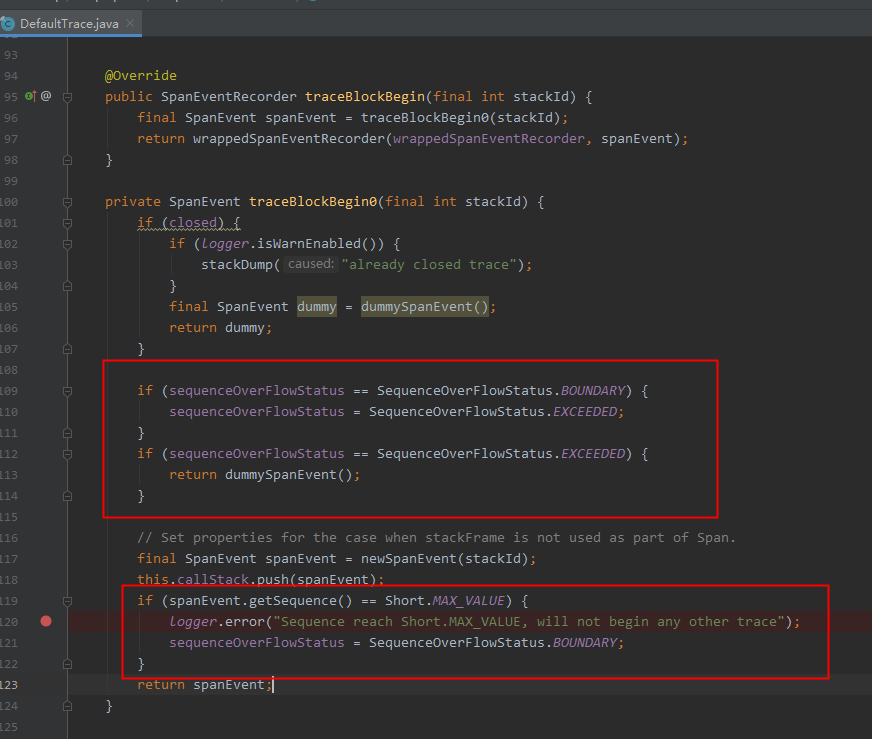
Task: Collapse the traceBlockBegin method fold marker
Action: point(67,97)
